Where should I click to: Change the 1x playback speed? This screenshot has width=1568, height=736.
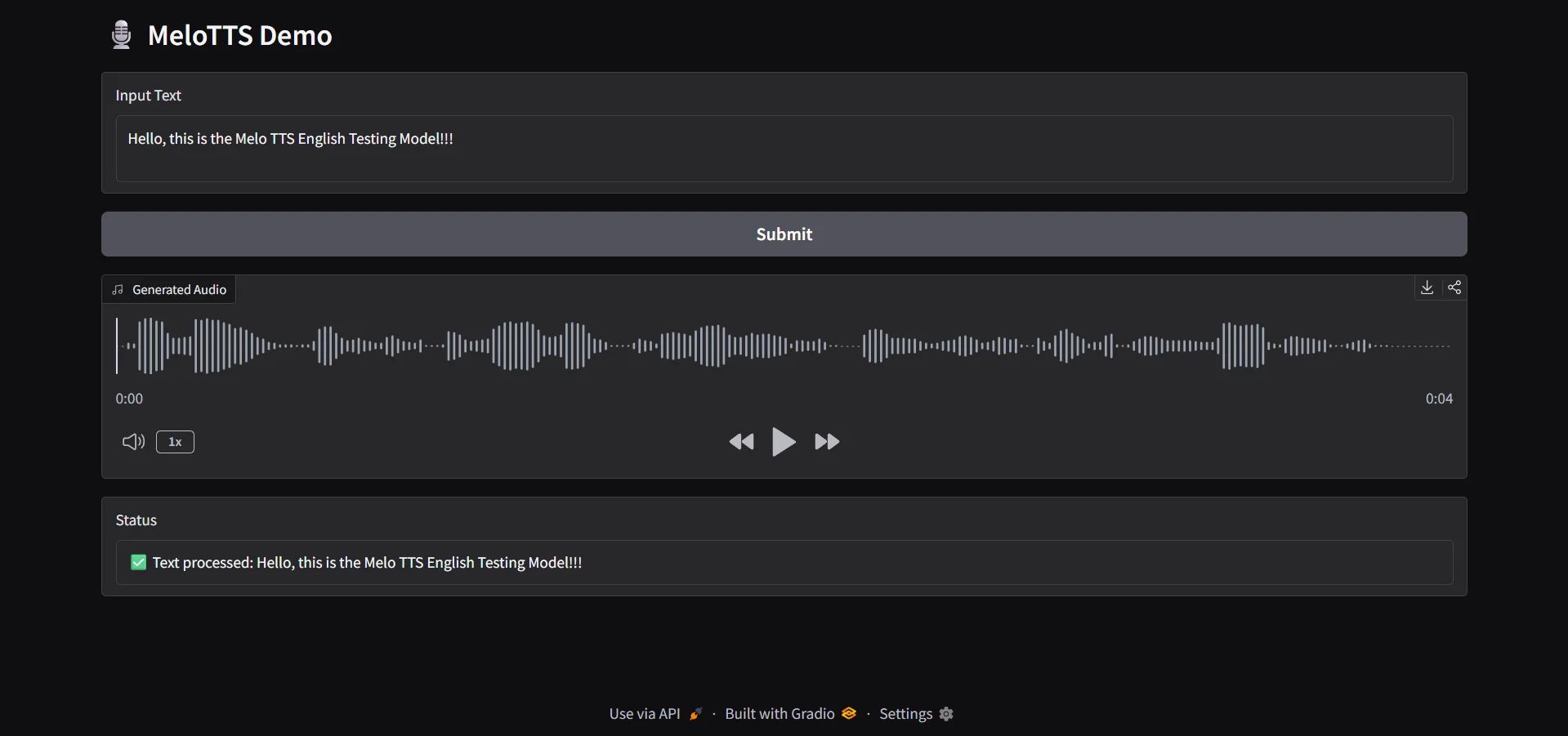tap(175, 442)
